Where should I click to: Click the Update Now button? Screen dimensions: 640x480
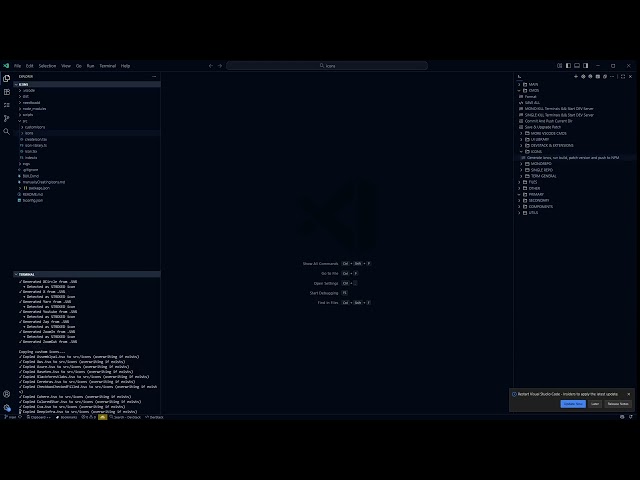[573, 404]
